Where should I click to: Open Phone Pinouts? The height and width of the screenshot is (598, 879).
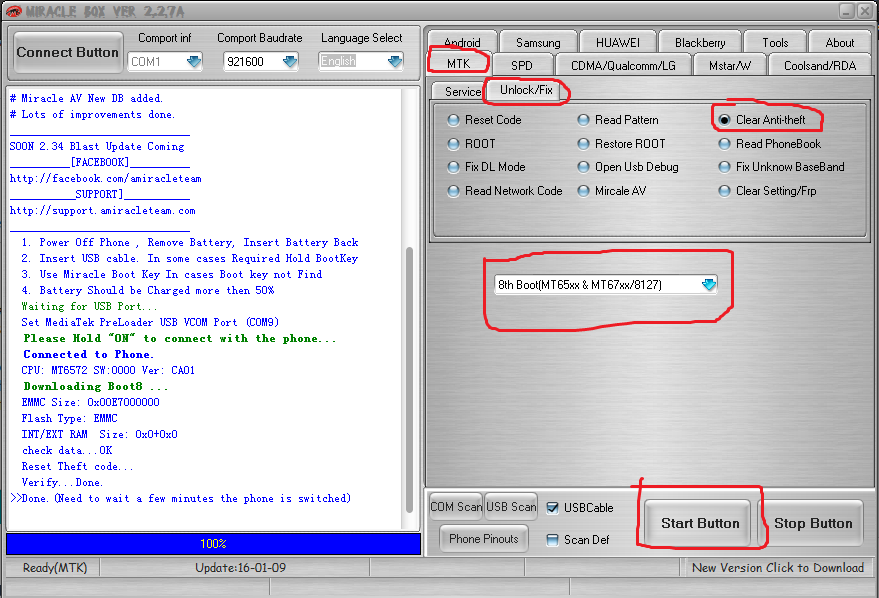point(484,539)
